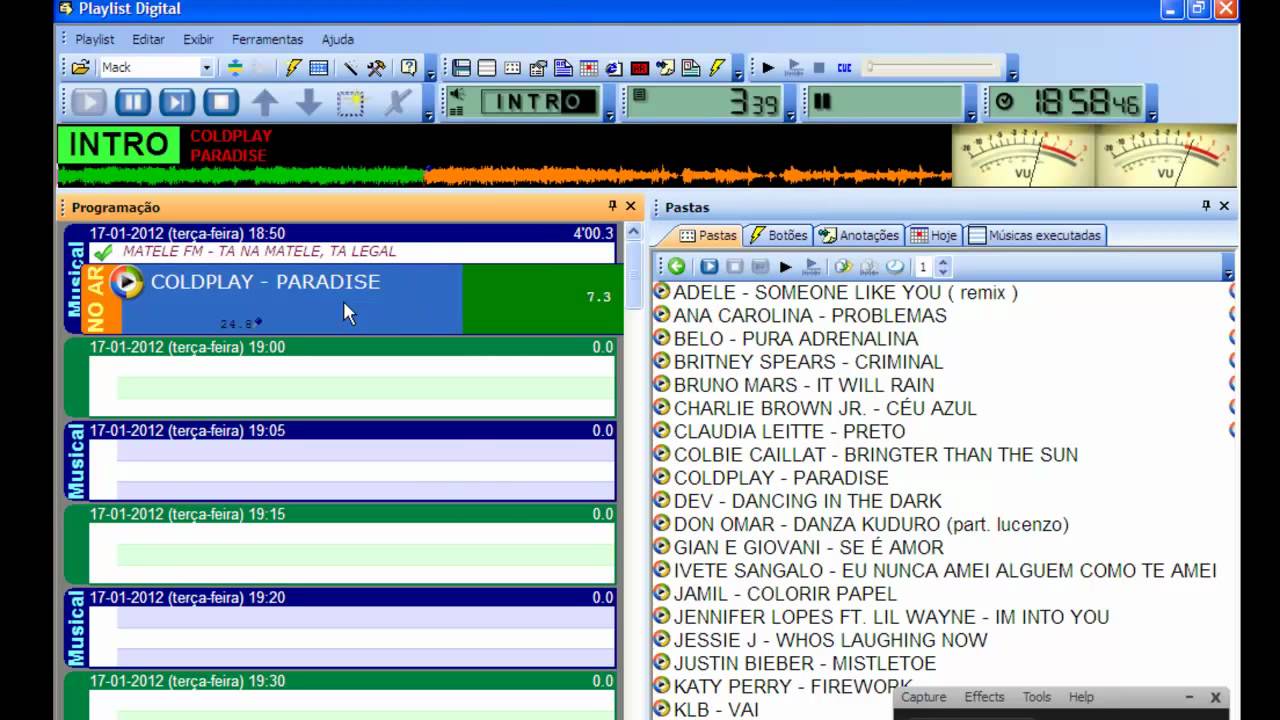Move item up with the grey up arrow
The height and width of the screenshot is (720, 1280).
(x=265, y=102)
